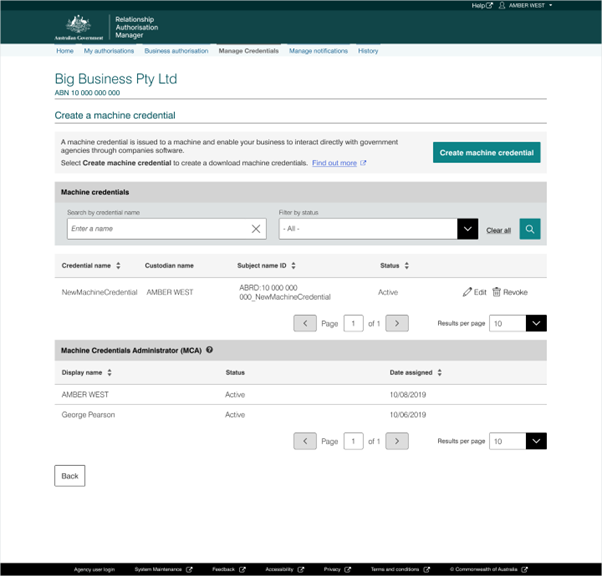Click the 10/08/2019 date assigned cell
Image resolution: width=602 pixels, height=576 pixels.
(x=408, y=395)
